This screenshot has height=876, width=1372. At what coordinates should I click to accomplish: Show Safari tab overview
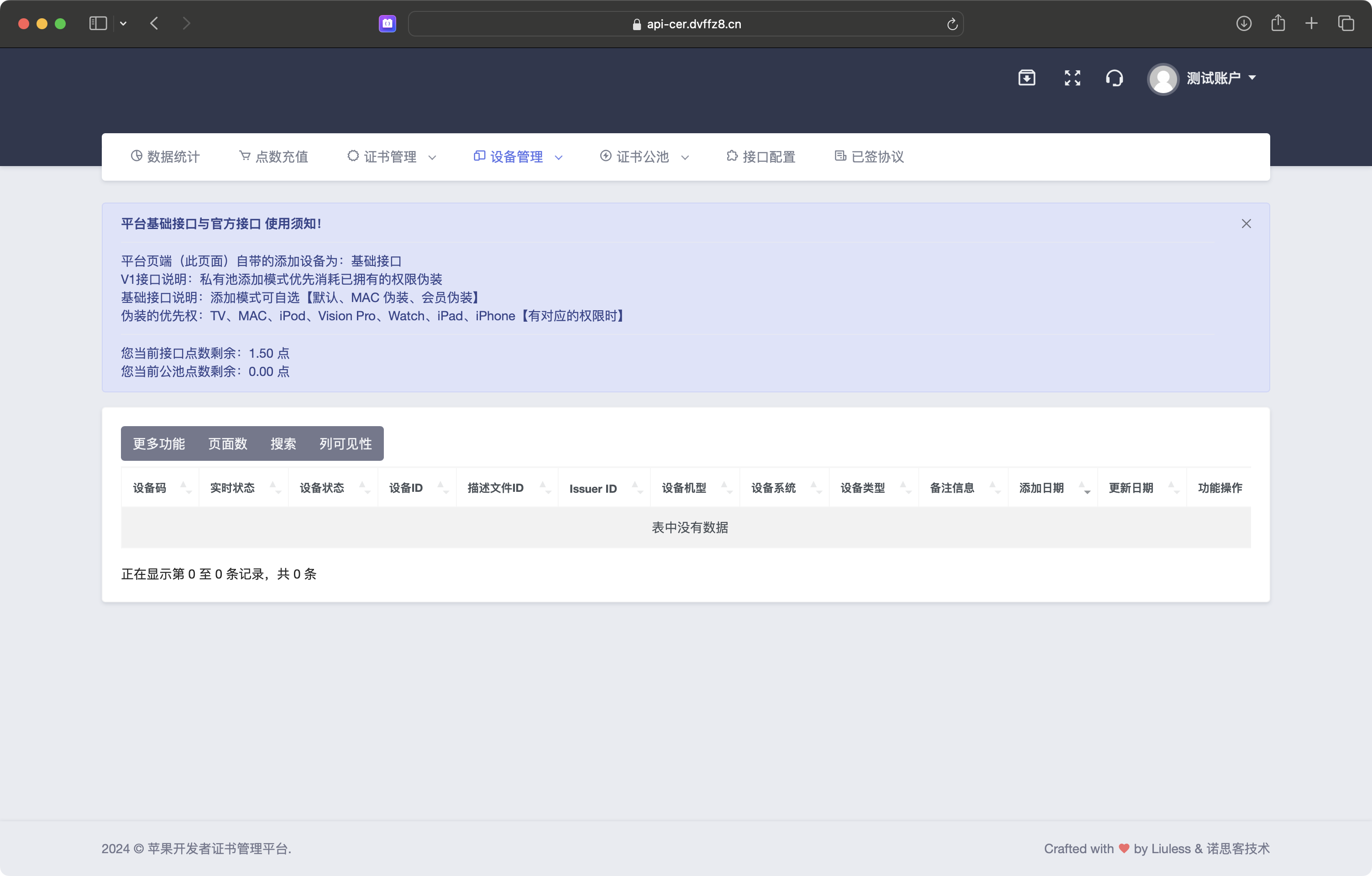coord(1346,23)
